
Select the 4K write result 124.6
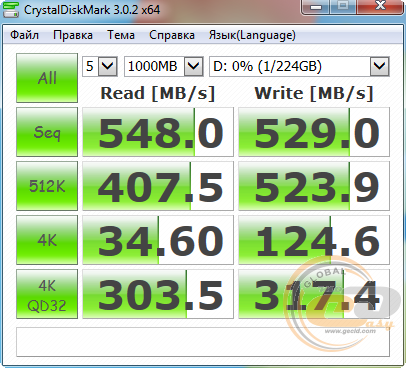314,240
